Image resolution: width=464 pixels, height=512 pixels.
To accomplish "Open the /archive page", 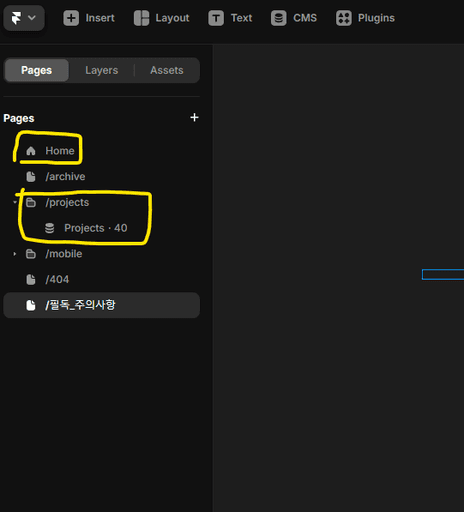I will 101,177.
